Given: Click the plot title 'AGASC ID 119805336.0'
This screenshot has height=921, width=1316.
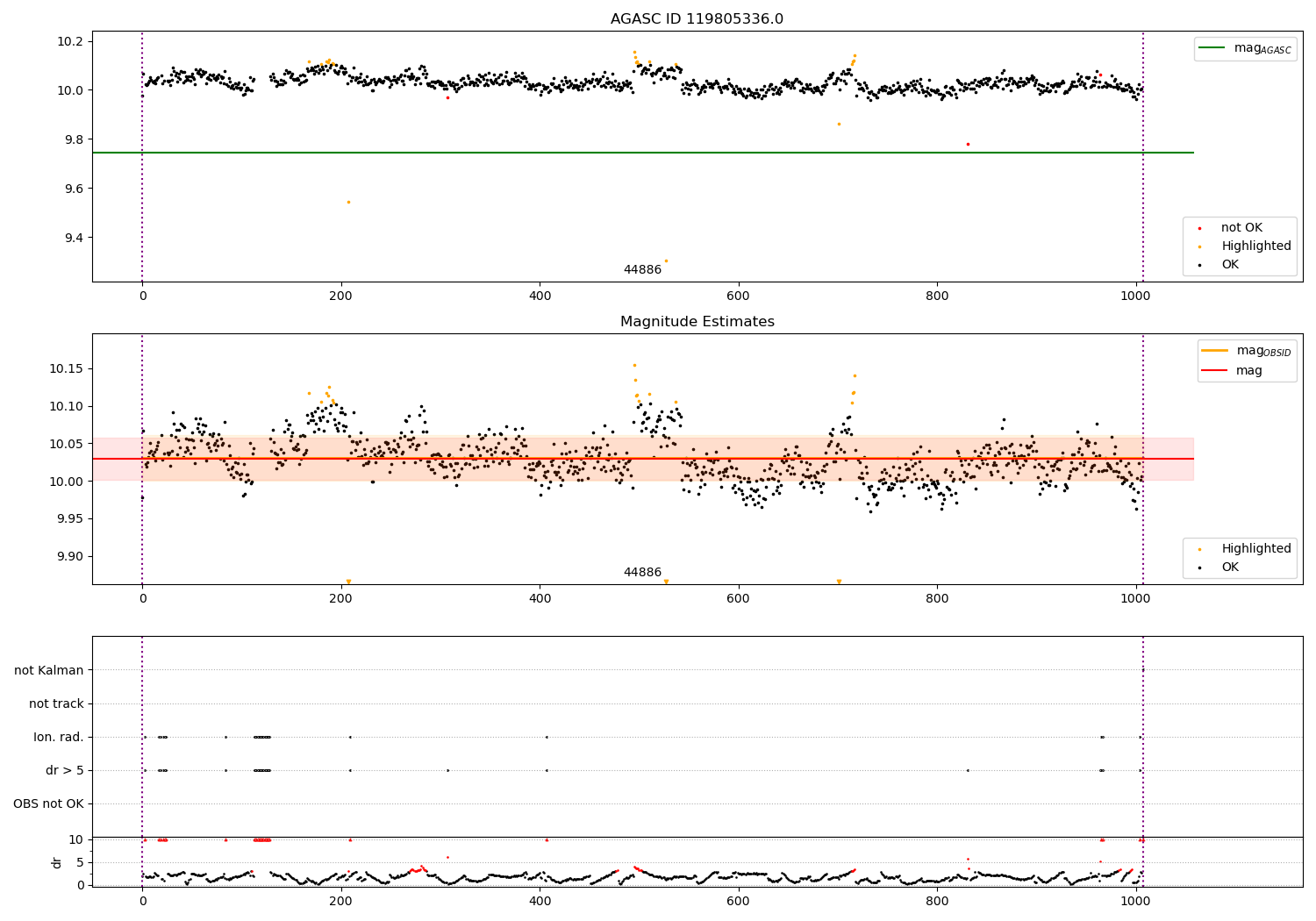Looking at the screenshot, I should pyautogui.click(x=697, y=19).
